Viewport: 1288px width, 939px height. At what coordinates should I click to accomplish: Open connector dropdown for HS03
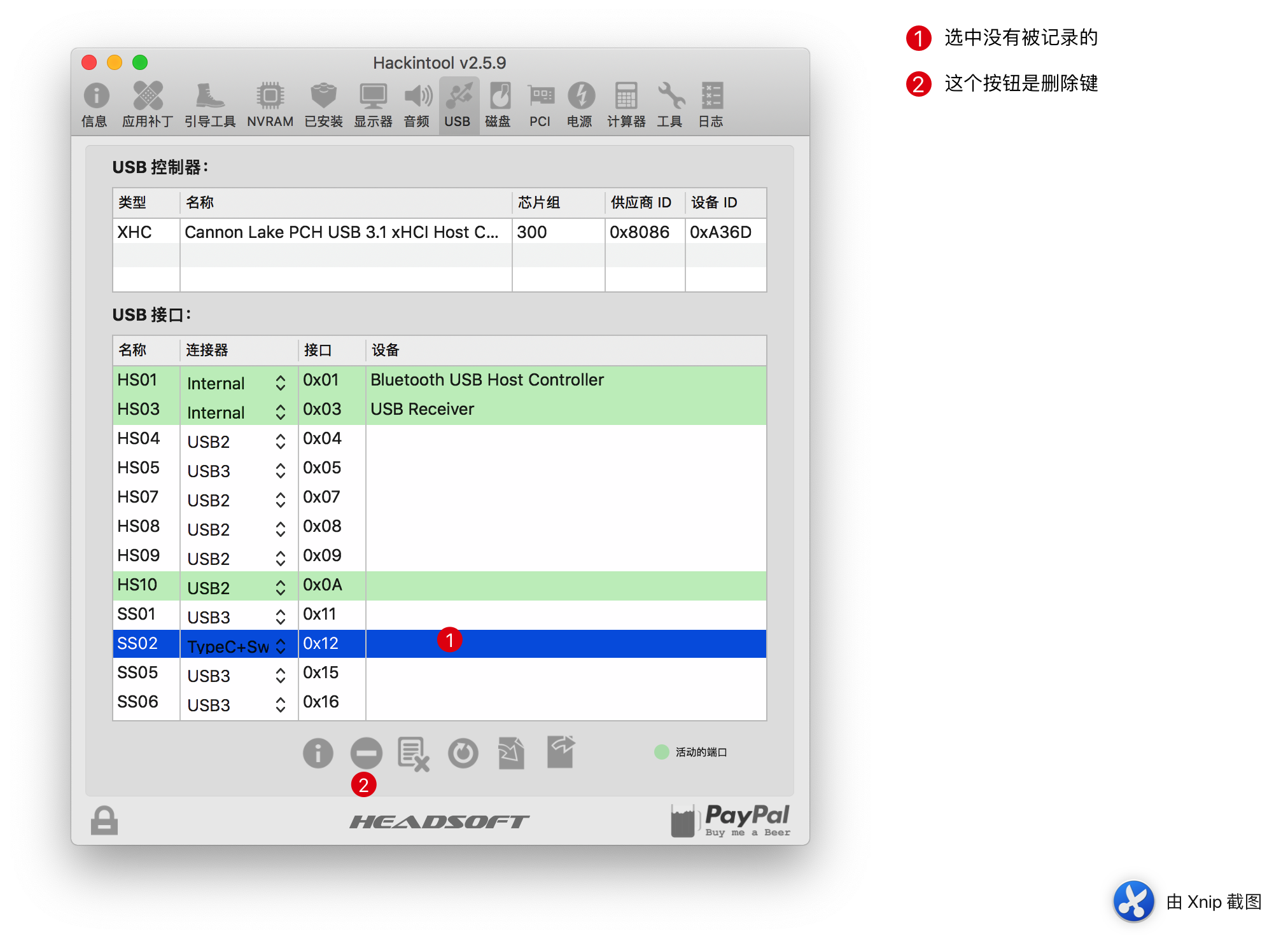pos(237,412)
